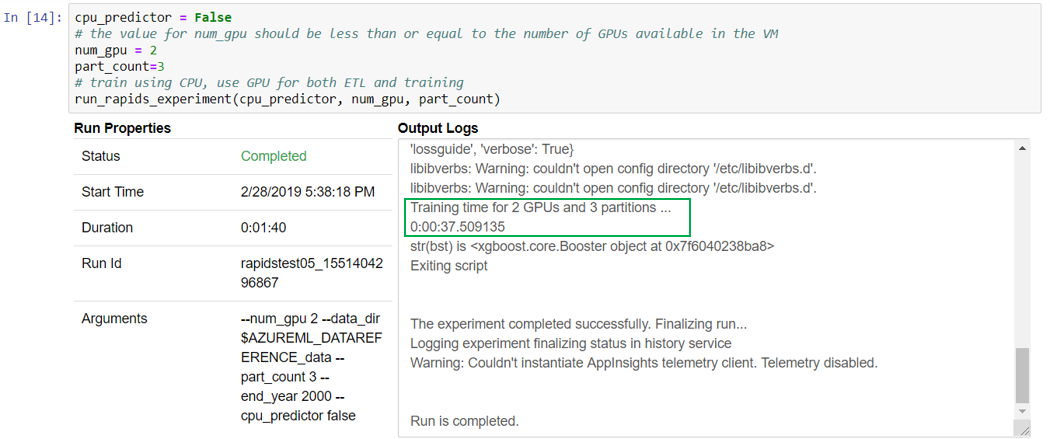This screenshot has width=1050, height=439.
Task: Click the 'Run is completed.' log line
Action: [x=464, y=421]
